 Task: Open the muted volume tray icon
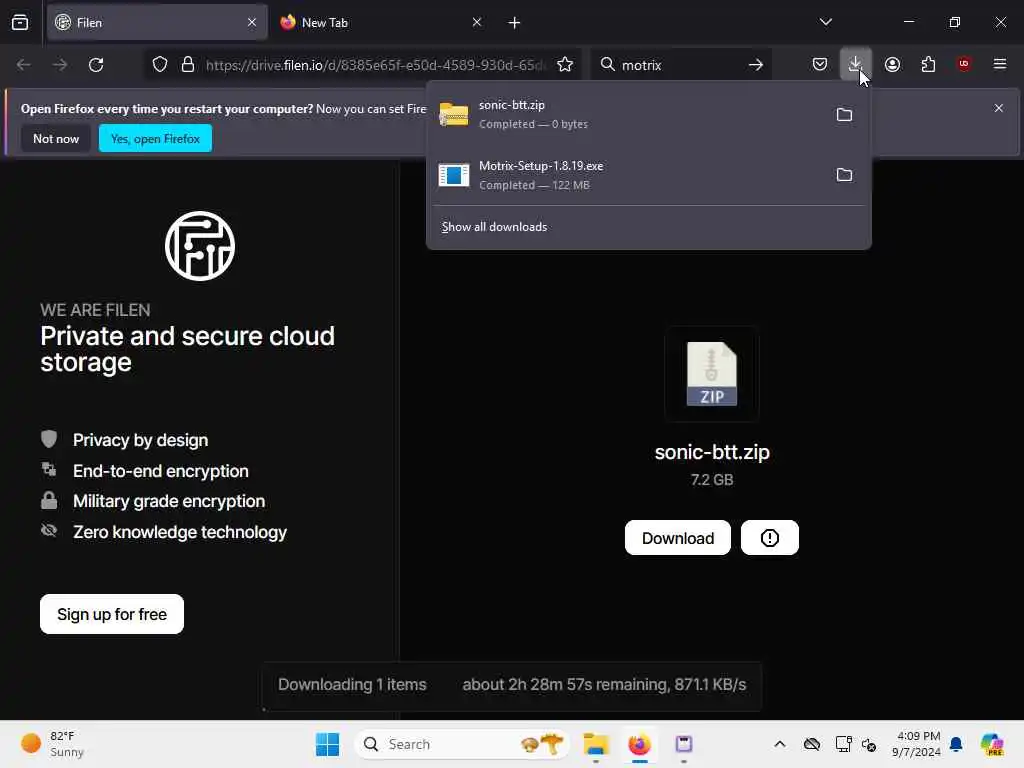[x=869, y=744]
